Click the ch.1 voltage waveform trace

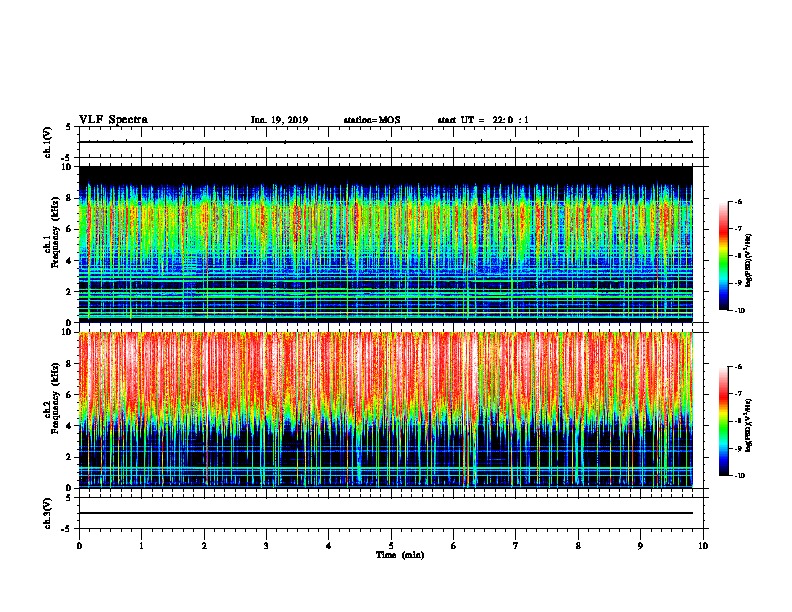click(x=386, y=142)
